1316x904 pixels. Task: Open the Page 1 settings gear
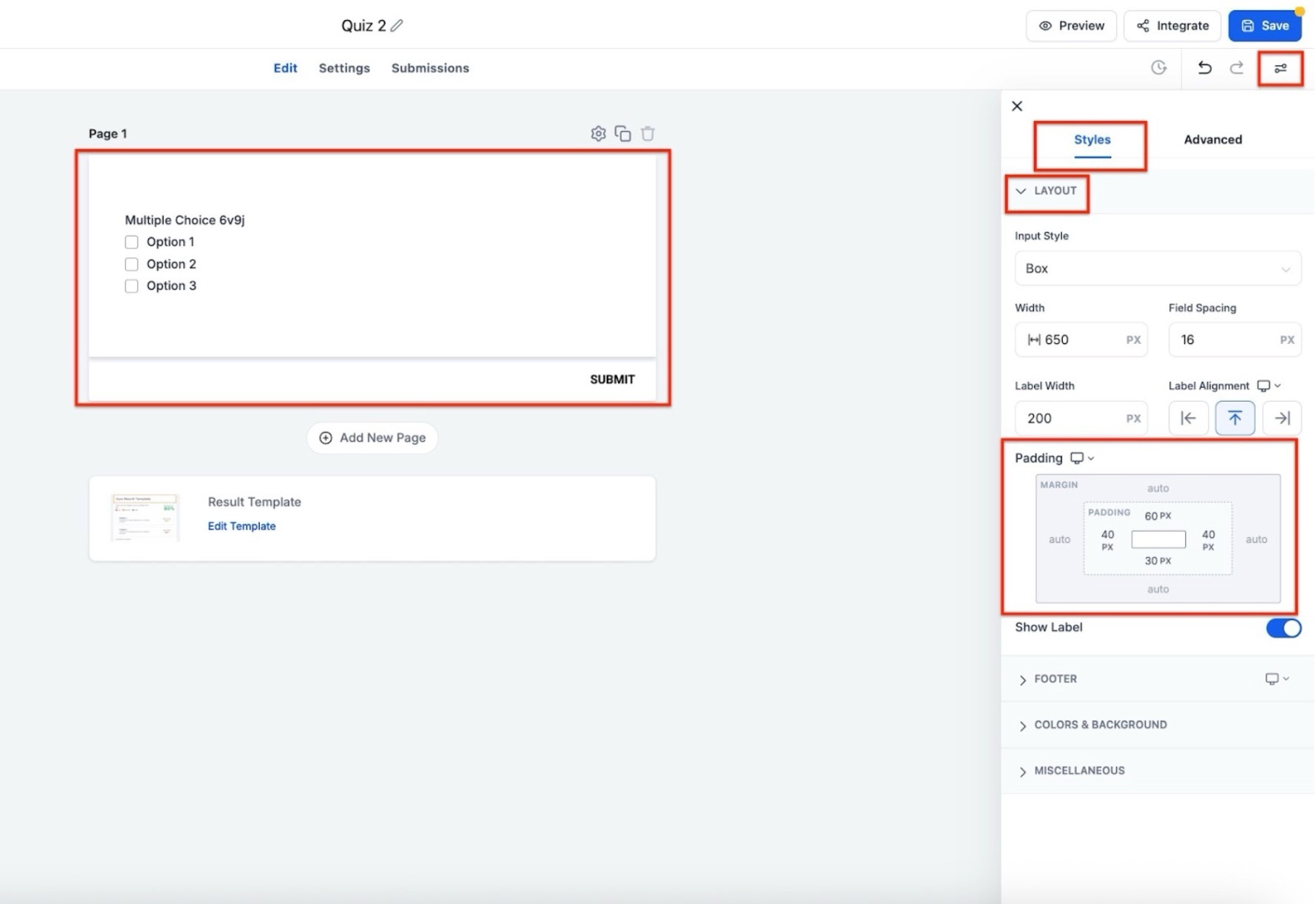click(x=598, y=133)
